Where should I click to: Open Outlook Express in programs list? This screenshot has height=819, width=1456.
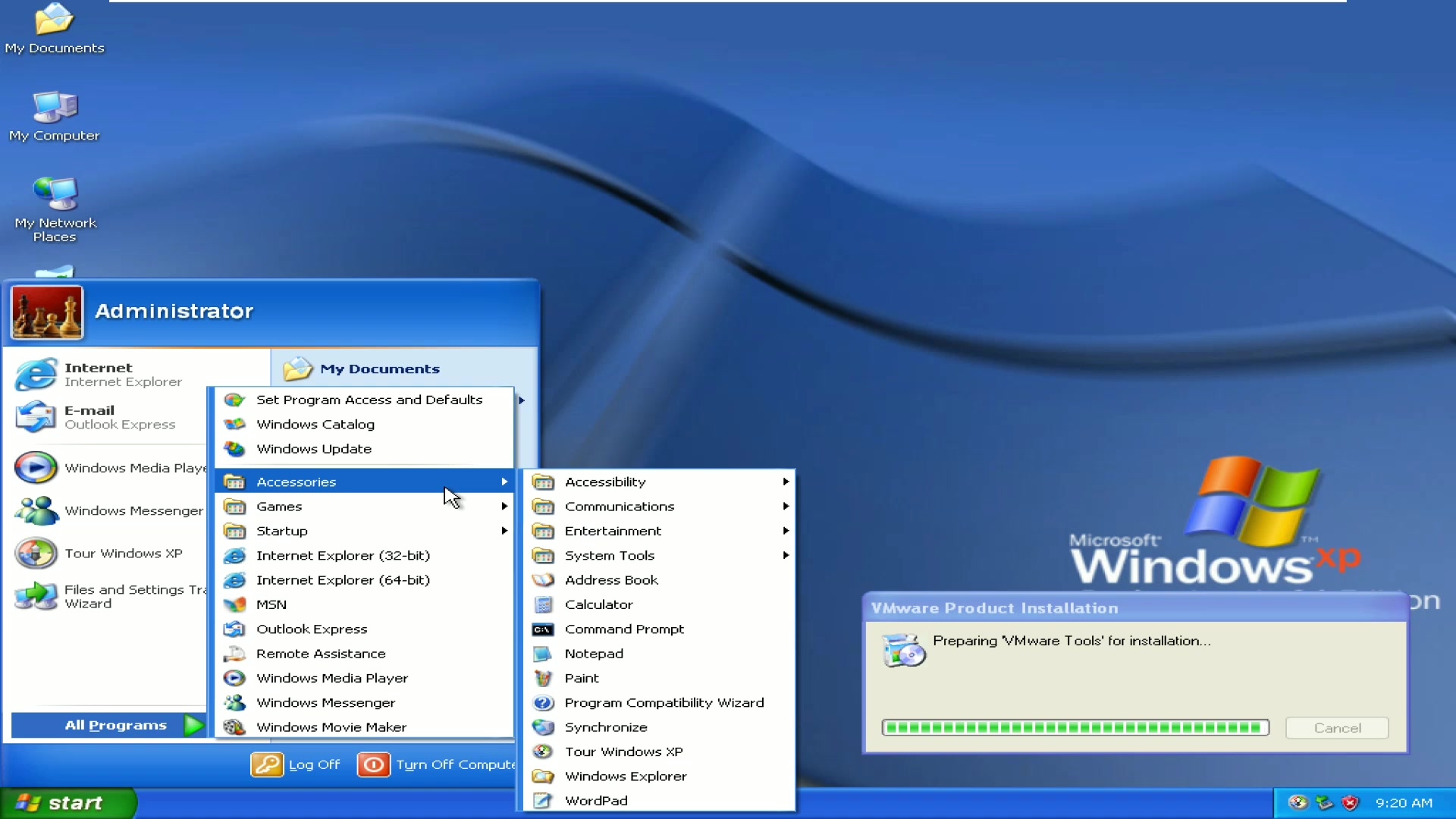[x=364, y=629]
